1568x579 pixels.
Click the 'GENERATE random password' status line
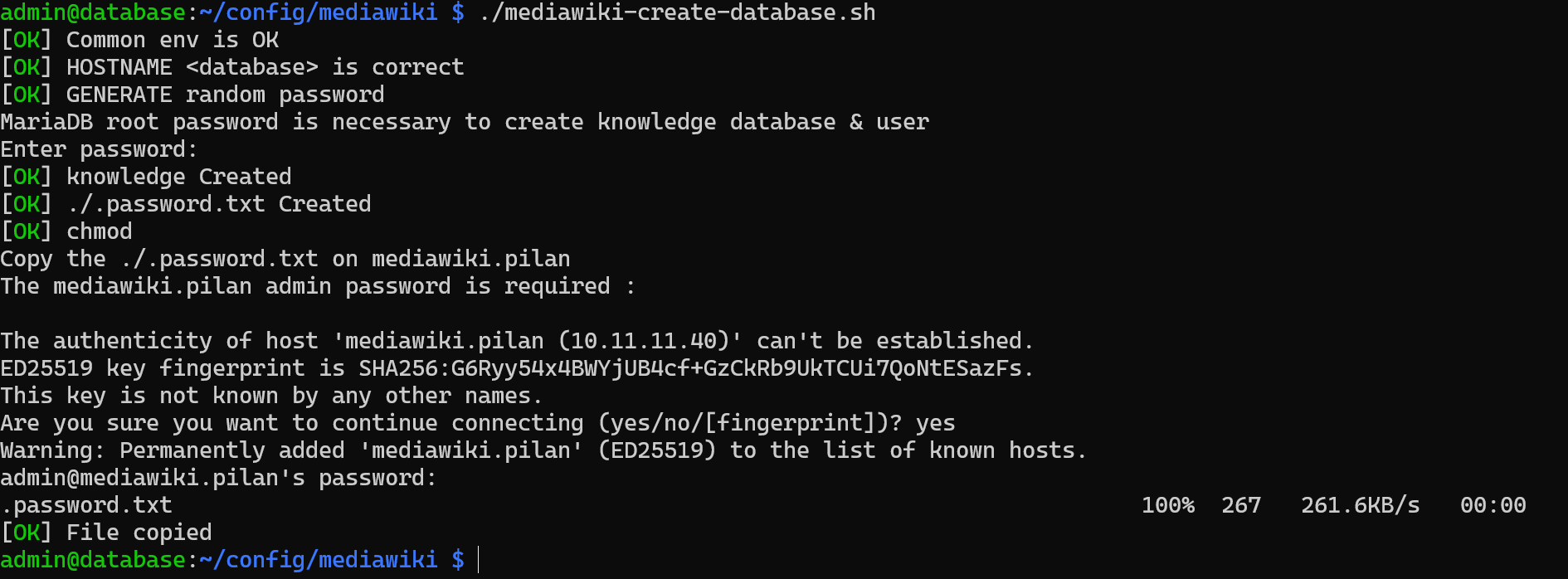[225, 95]
